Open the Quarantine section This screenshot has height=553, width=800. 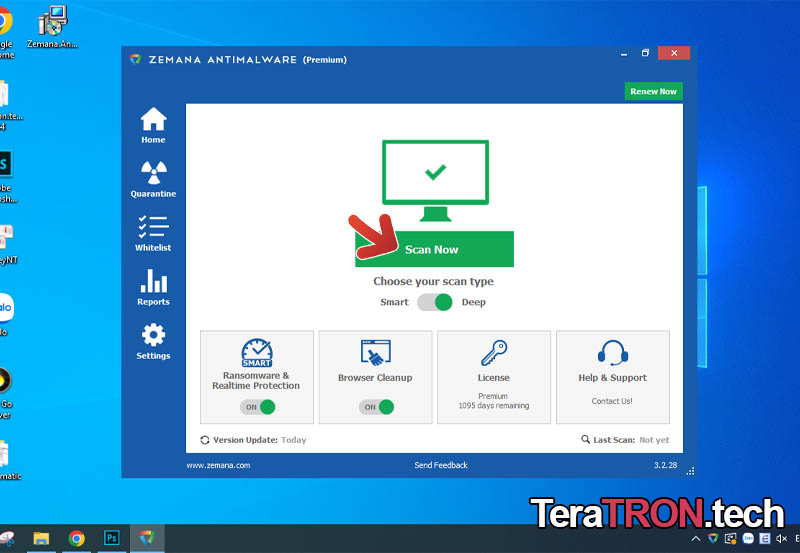pyautogui.click(x=153, y=179)
